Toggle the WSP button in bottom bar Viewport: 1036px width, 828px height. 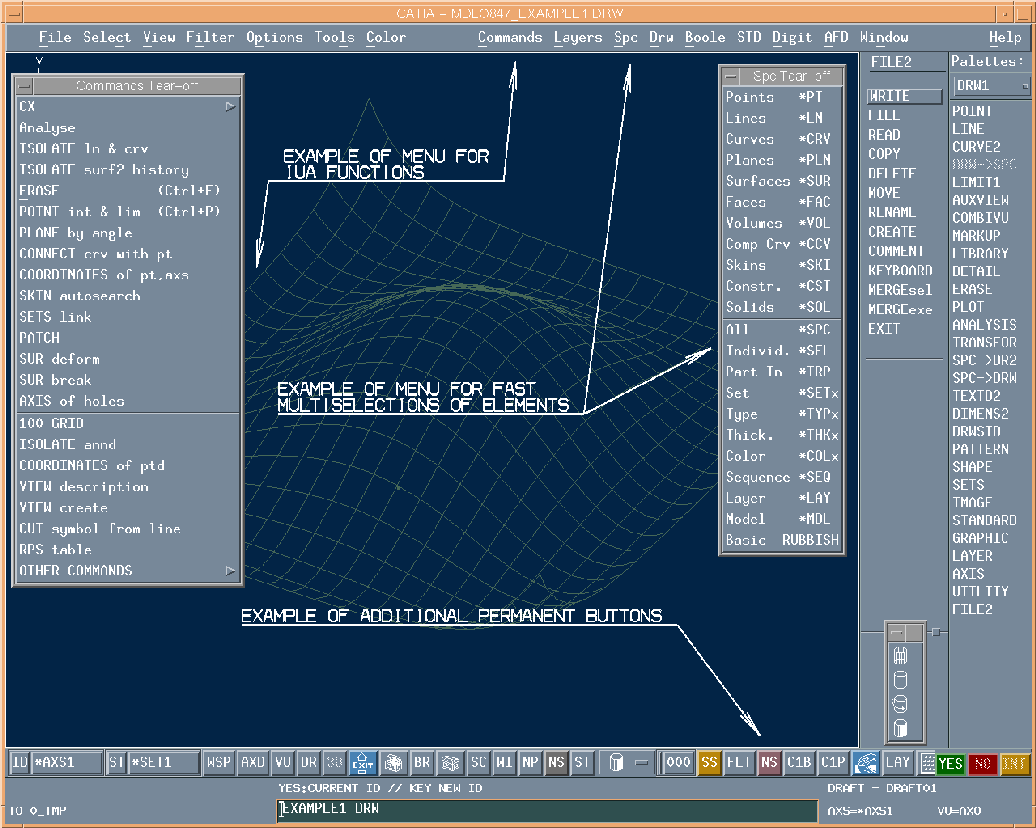tap(218, 763)
